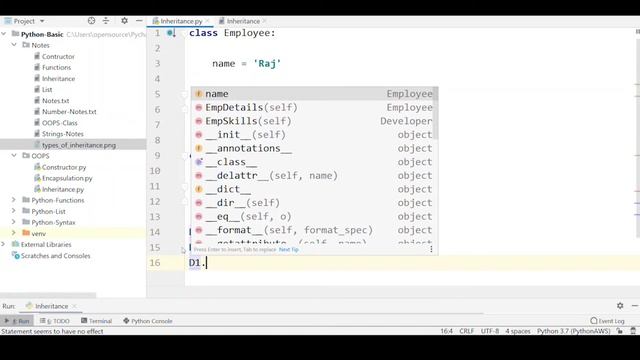Switch Python 3.7 (PythonAWS) interpreter
Screen dimensions: 640x360
[x=573, y=331]
